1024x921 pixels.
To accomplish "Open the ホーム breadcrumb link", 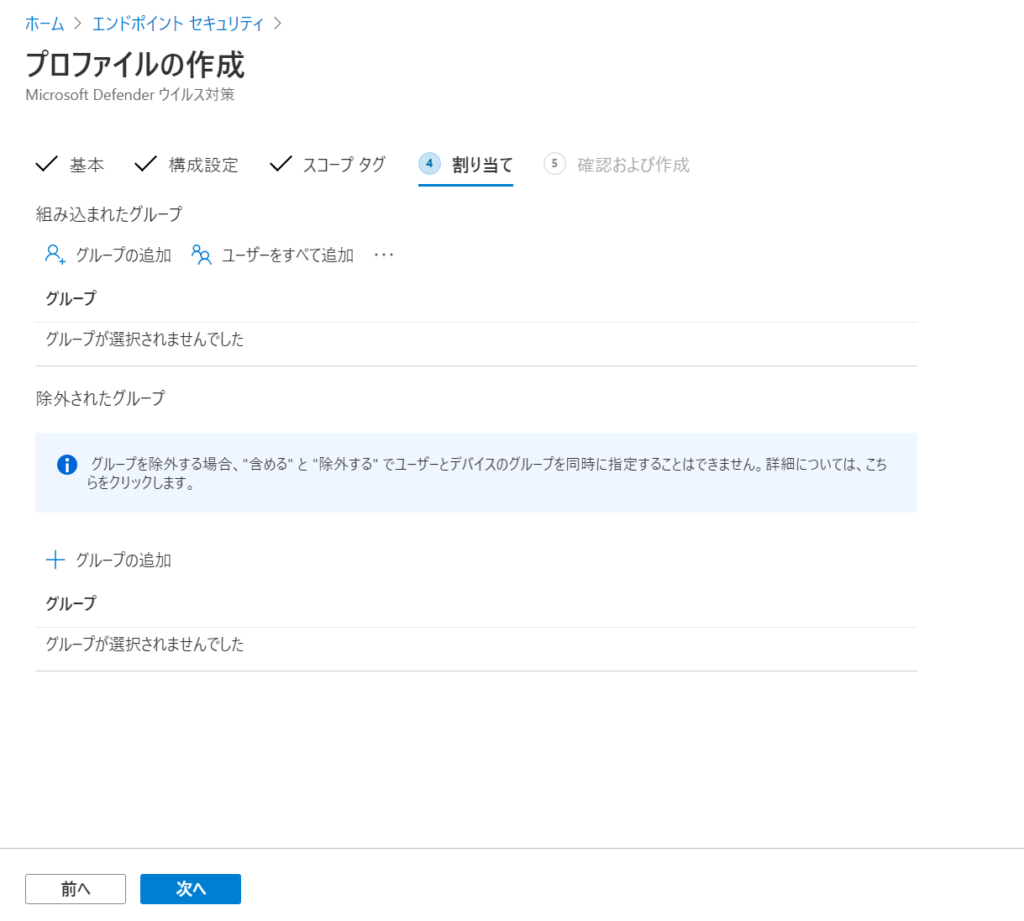I will [44, 24].
